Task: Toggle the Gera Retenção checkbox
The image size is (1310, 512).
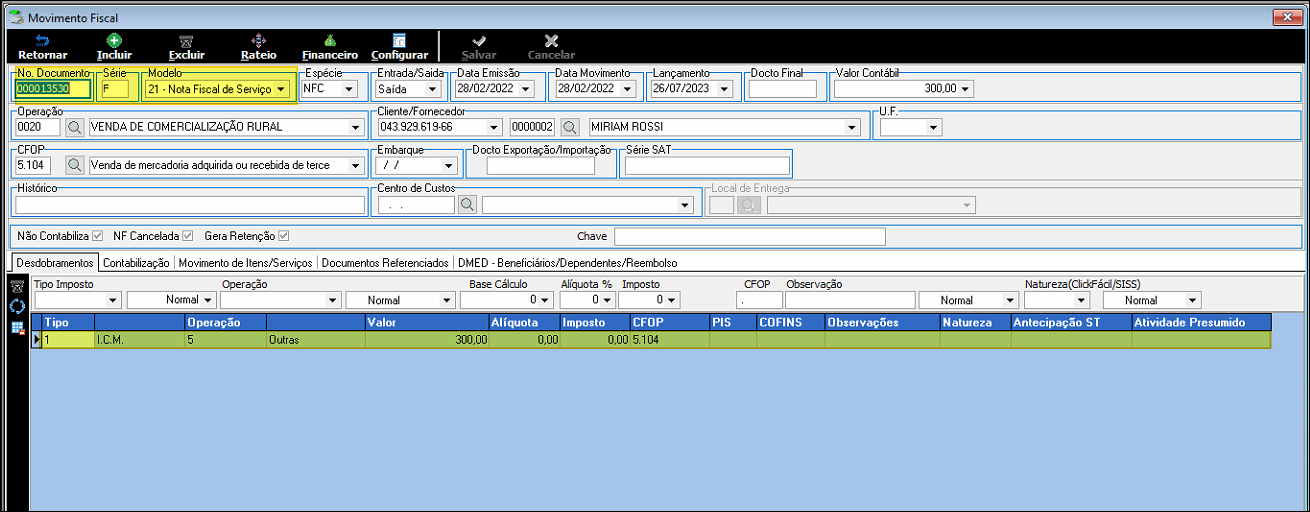Action: (x=284, y=237)
